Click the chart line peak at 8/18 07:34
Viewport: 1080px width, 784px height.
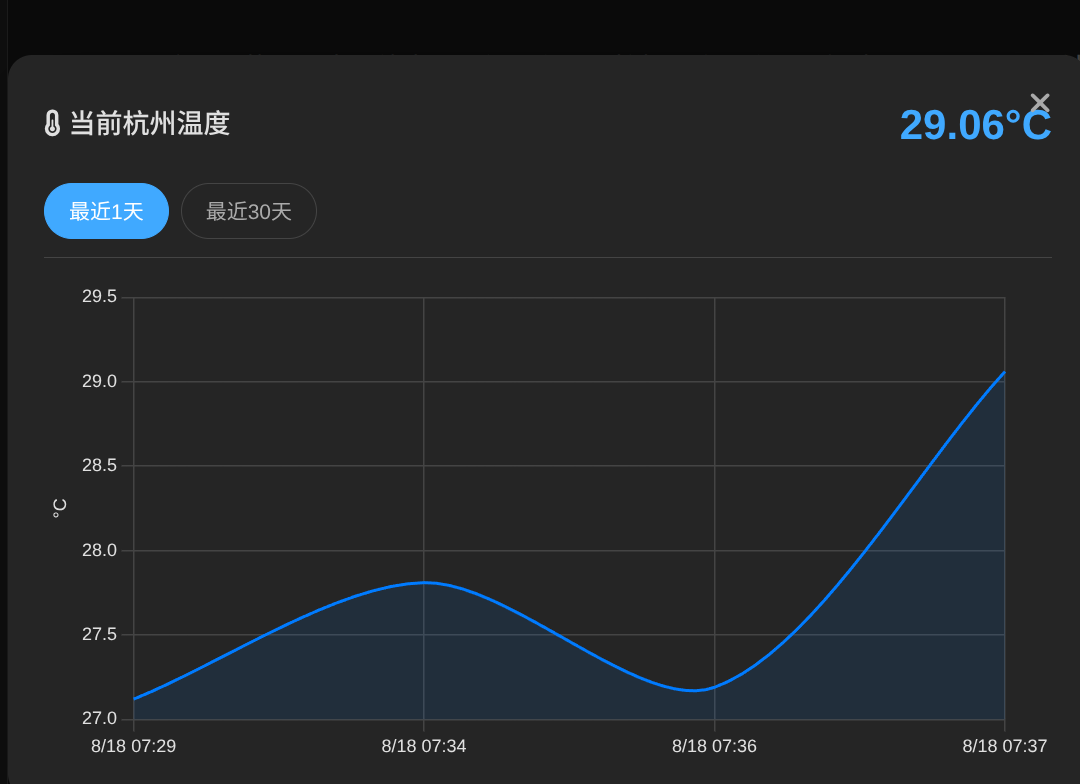(x=424, y=583)
